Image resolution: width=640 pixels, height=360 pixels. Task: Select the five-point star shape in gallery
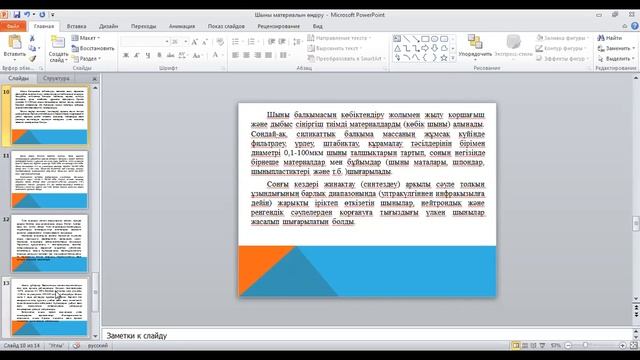(444, 58)
